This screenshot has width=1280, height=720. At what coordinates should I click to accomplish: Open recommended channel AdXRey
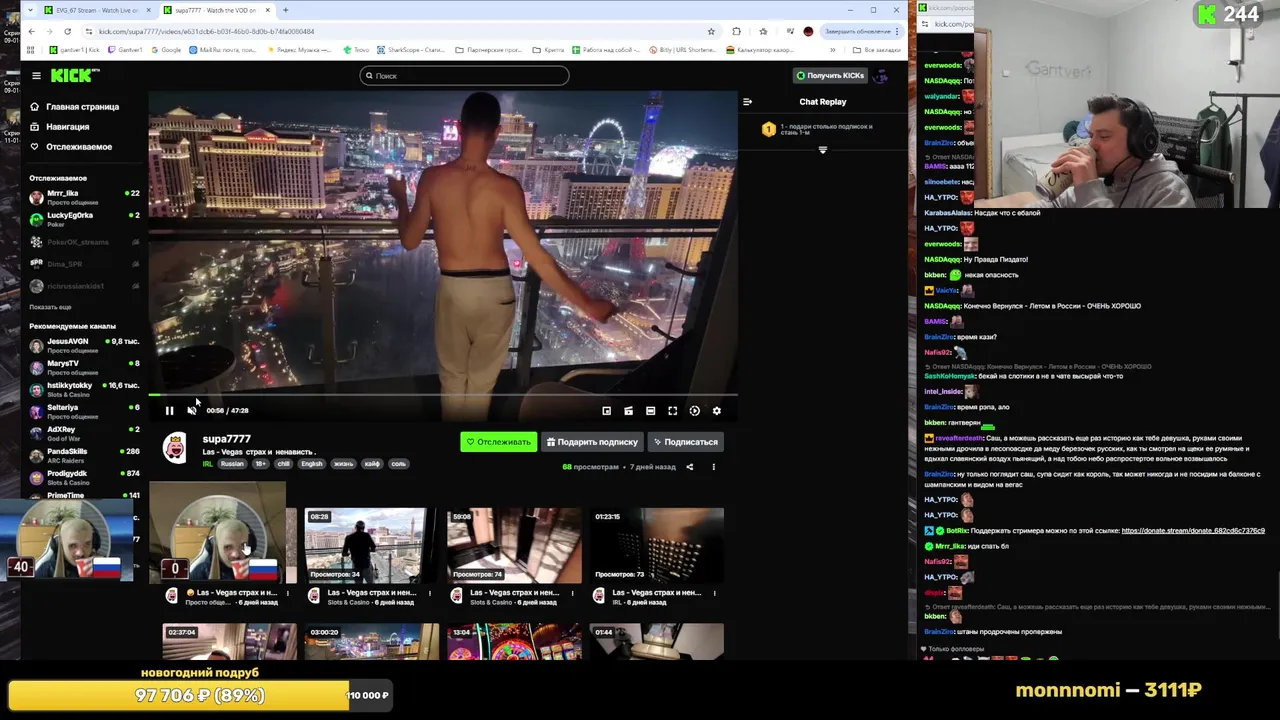[84, 433]
